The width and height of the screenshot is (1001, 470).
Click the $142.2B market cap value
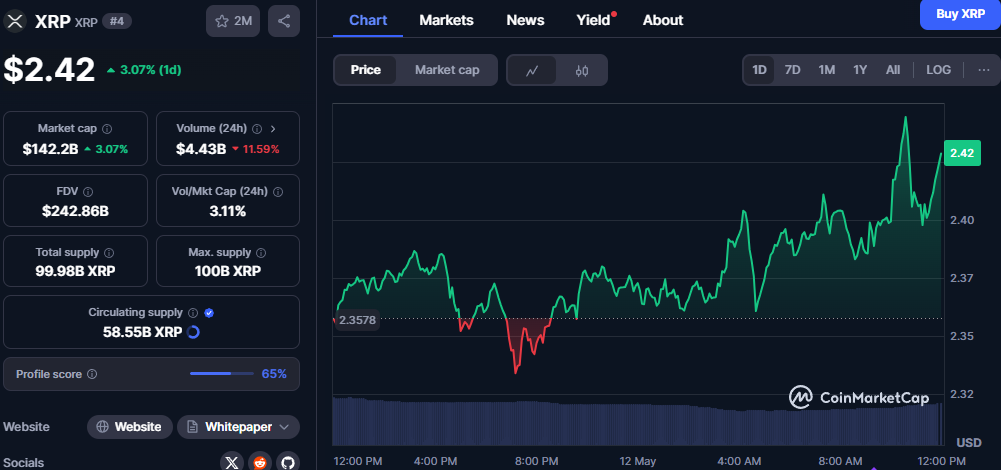pyautogui.click(x=50, y=149)
